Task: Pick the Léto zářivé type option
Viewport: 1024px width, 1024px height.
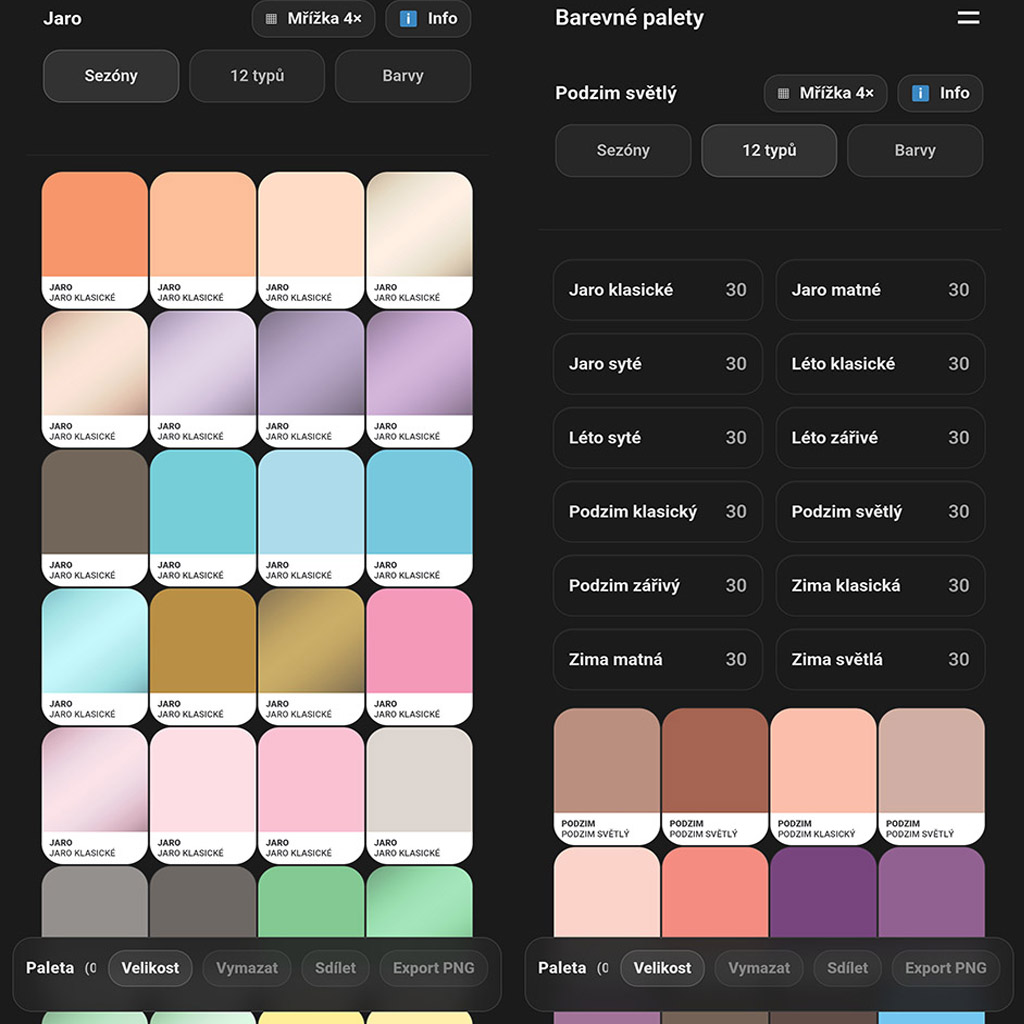Action: (x=880, y=438)
